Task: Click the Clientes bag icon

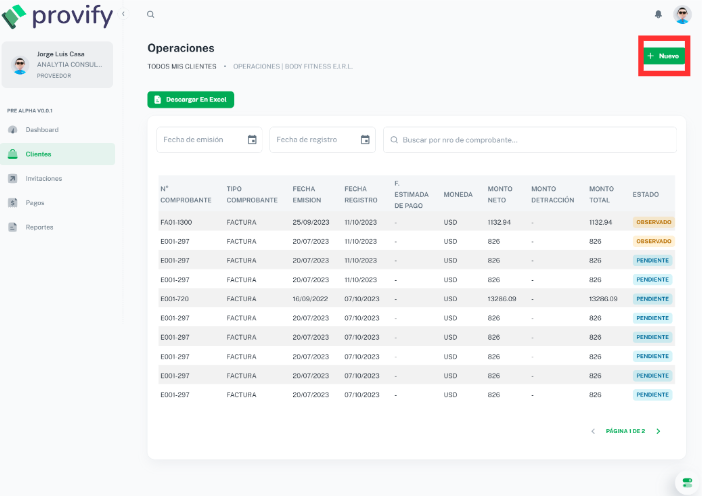Action: 13,154
